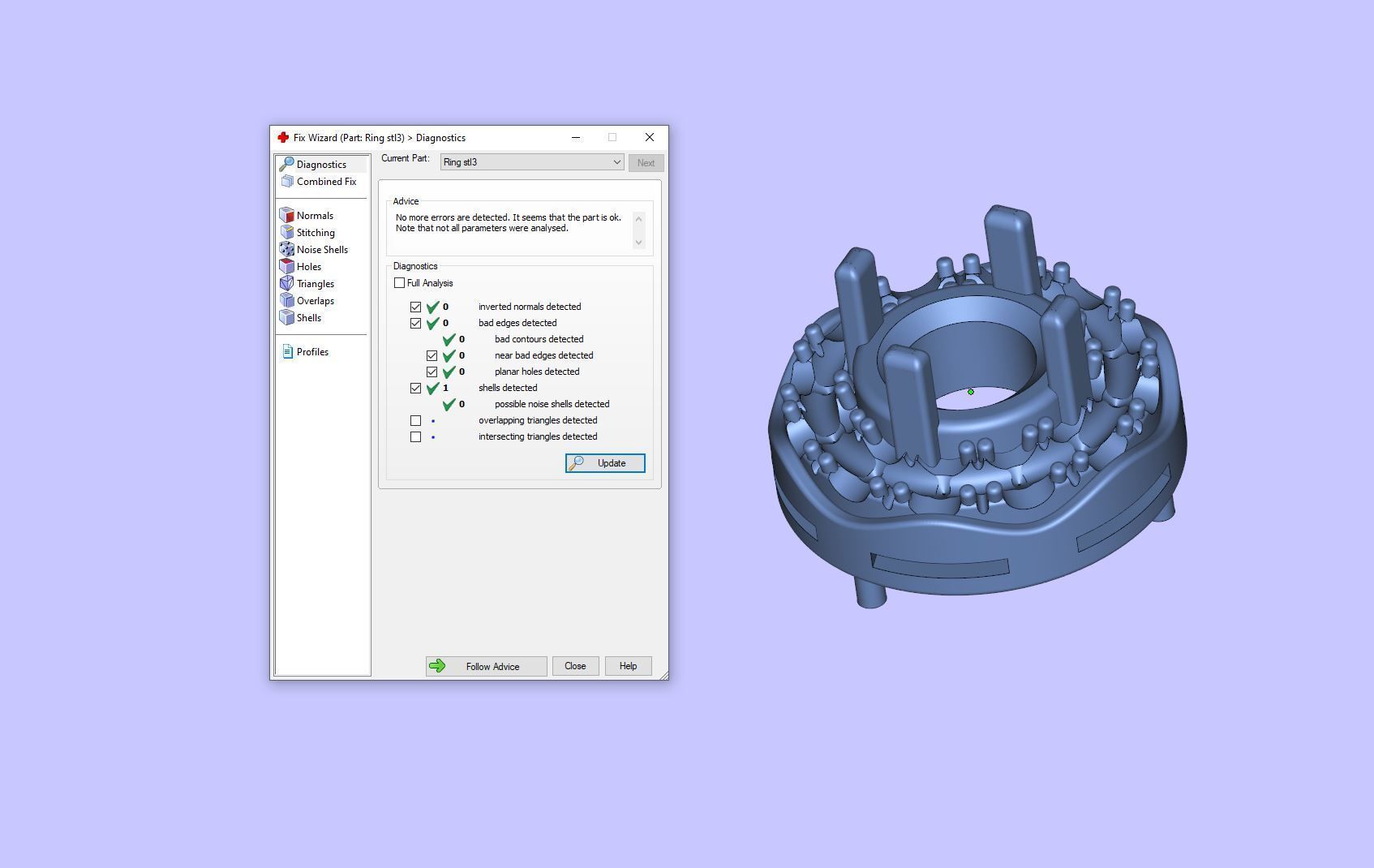Close the Fix Wizard with X
The height and width of the screenshot is (868, 1374).
(650, 137)
